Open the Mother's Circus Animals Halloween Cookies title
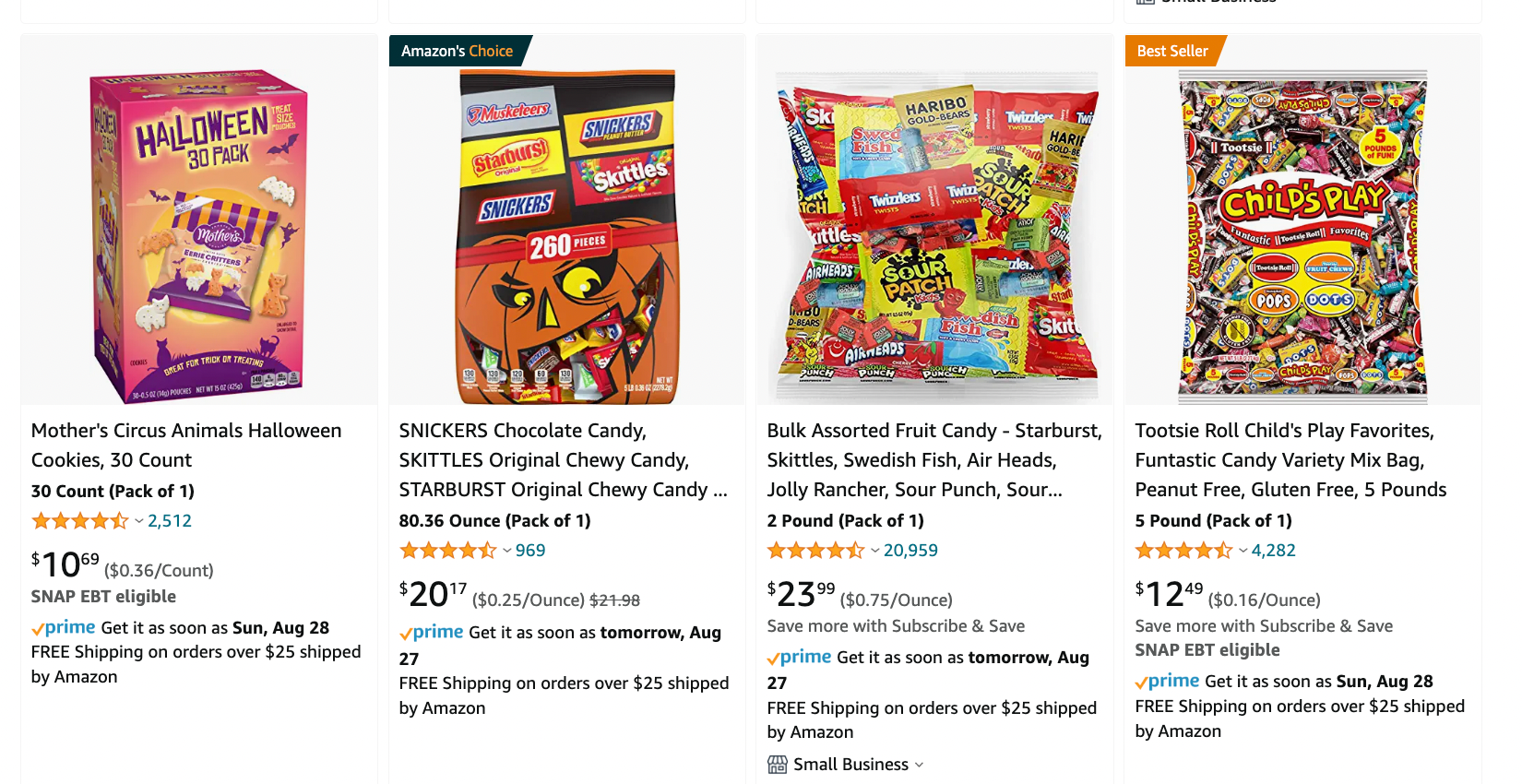This screenshot has height=784, width=1522. 186,445
